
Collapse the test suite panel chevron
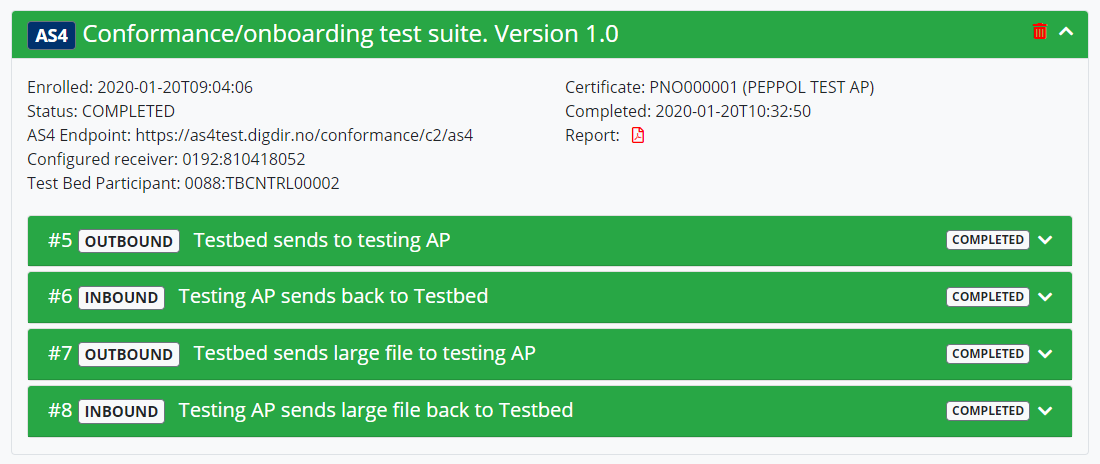pyautogui.click(x=1066, y=32)
